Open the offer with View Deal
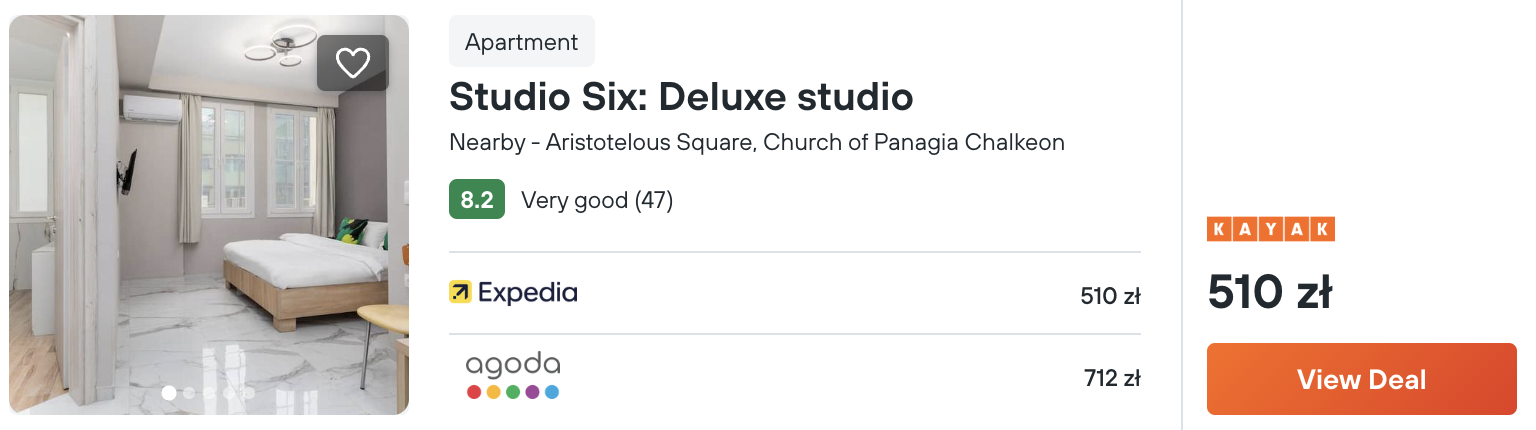The height and width of the screenshot is (430, 1536). (x=1362, y=379)
